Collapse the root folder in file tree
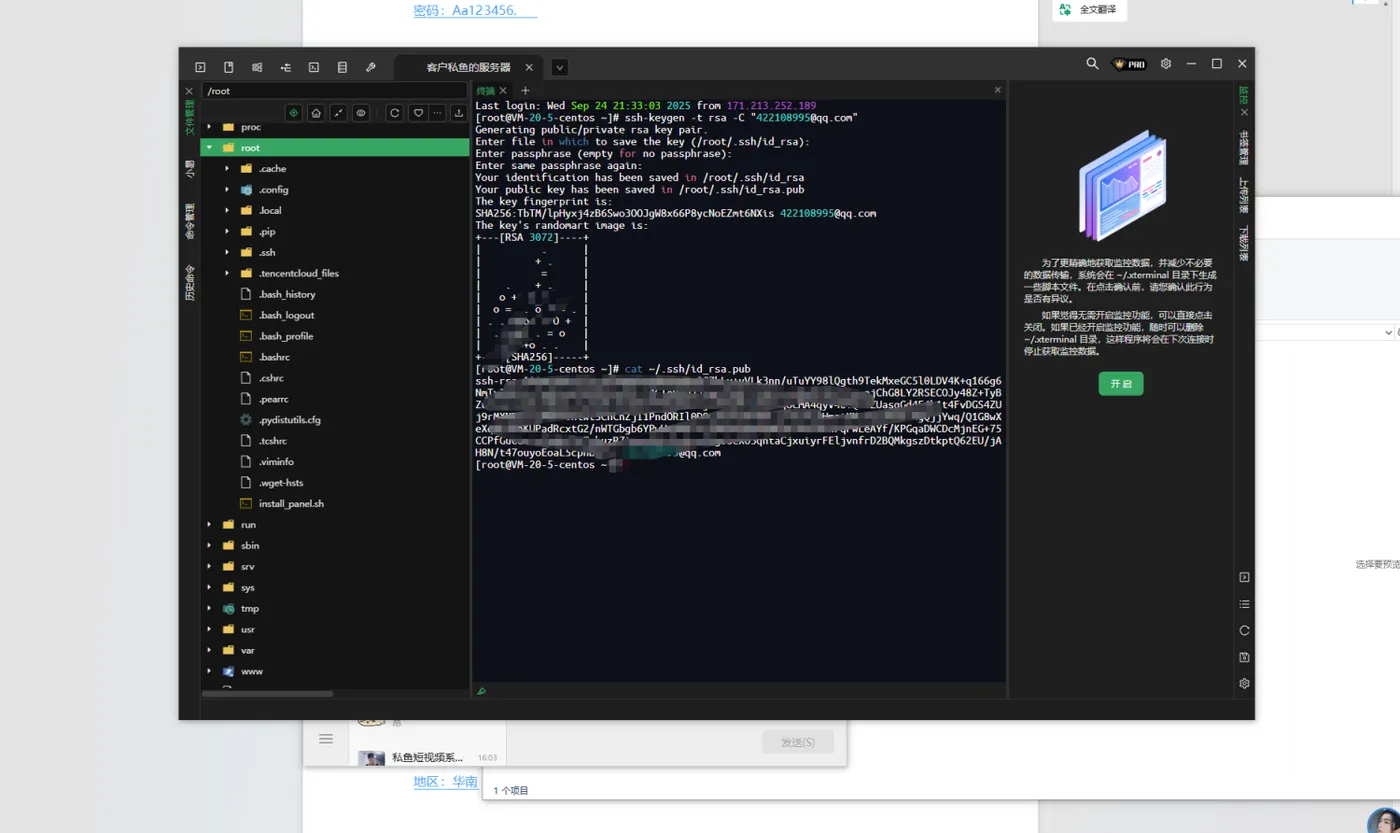 [209, 148]
